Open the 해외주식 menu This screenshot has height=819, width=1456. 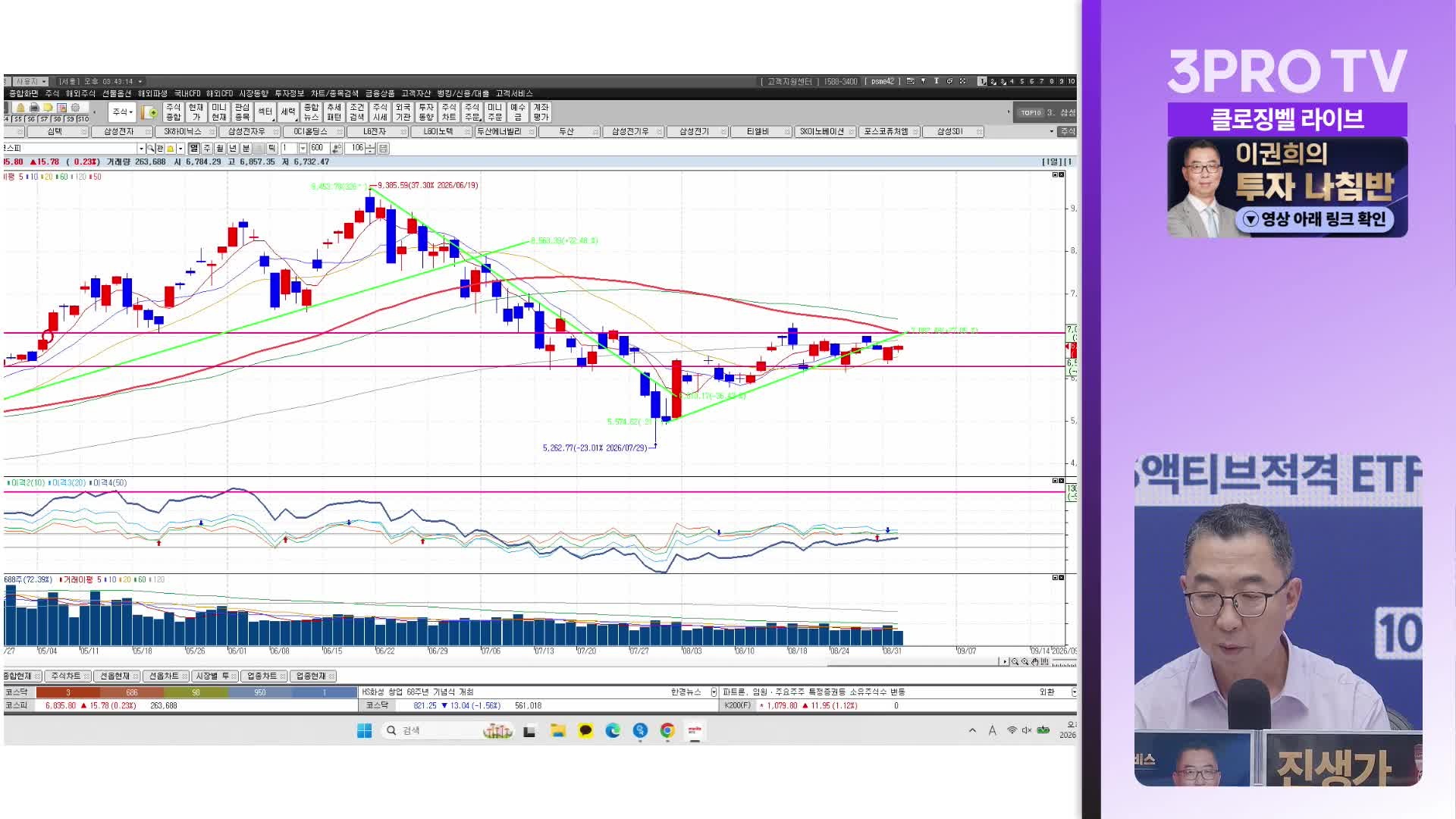click(x=80, y=93)
